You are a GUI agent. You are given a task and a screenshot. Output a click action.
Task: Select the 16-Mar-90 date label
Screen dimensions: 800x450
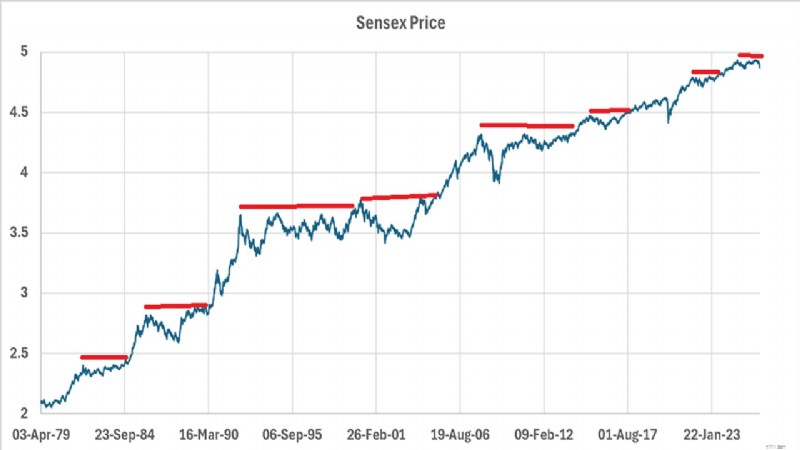(208, 435)
